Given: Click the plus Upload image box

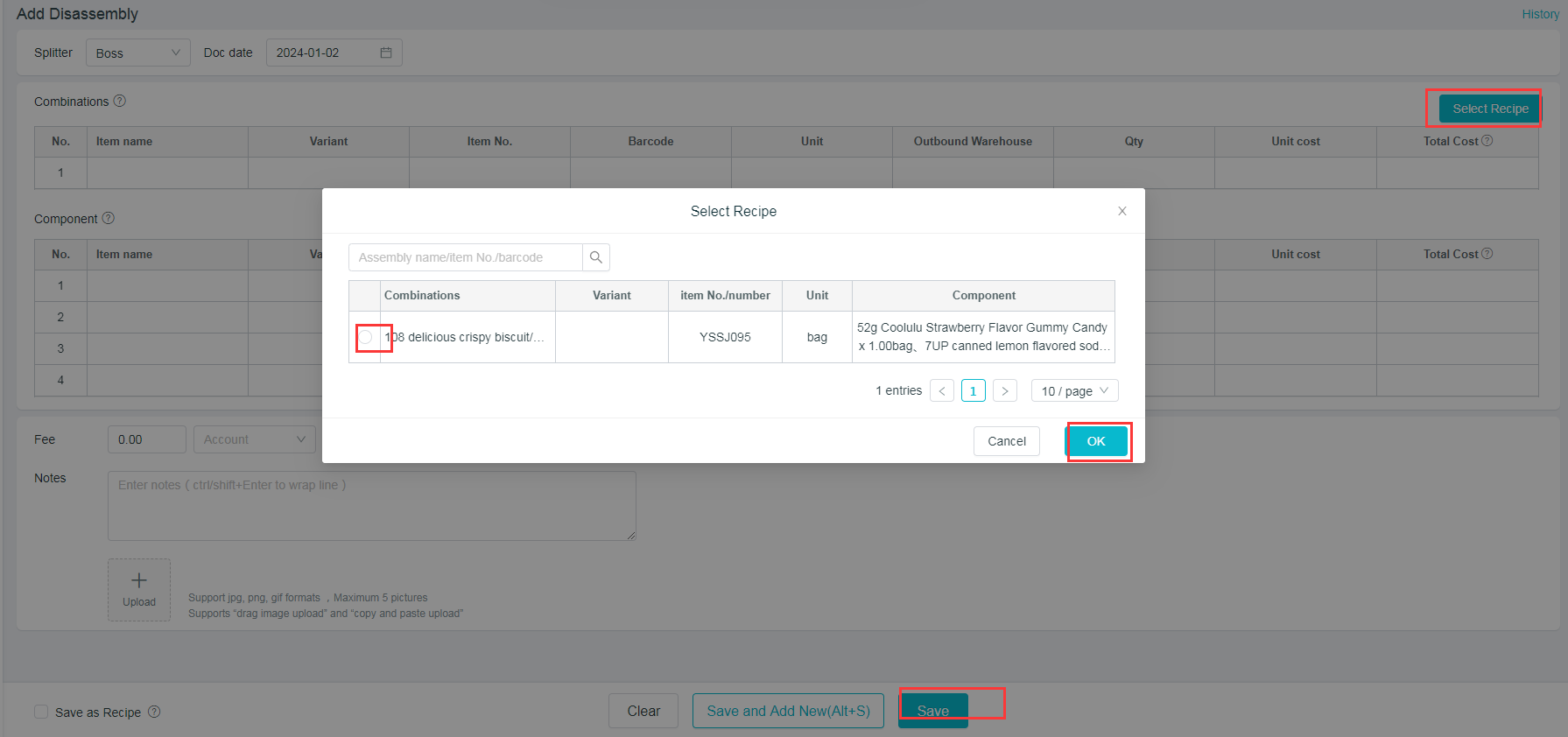Looking at the screenshot, I should click(139, 589).
